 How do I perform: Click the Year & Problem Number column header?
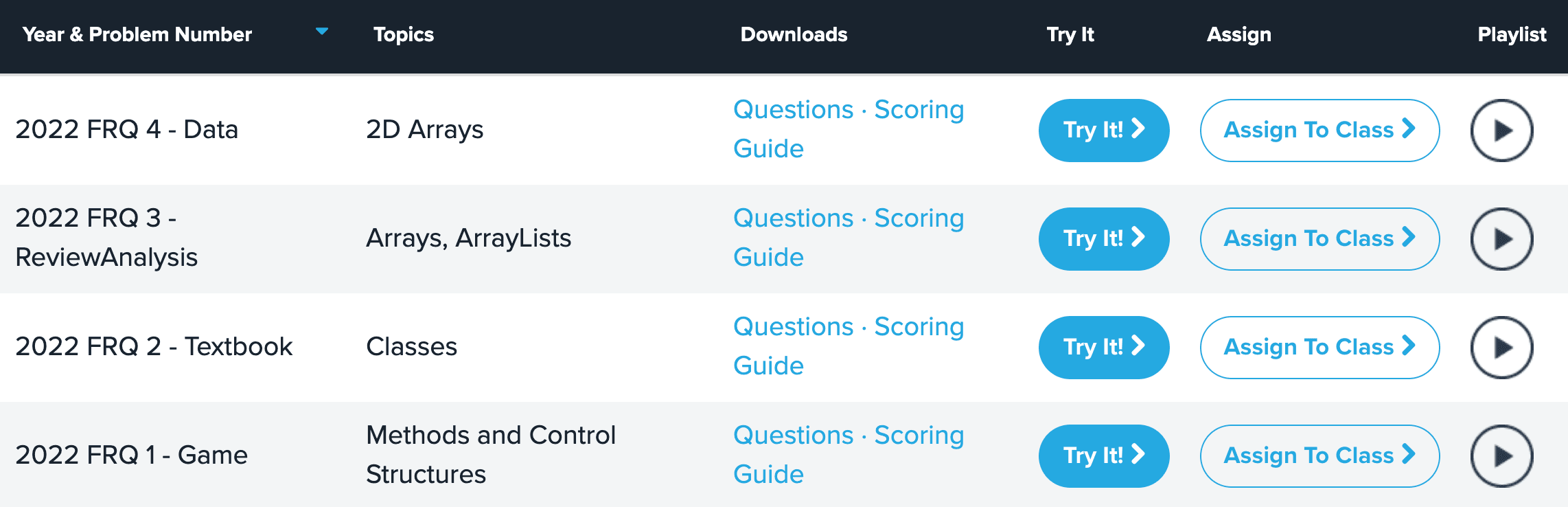click(x=137, y=34)
